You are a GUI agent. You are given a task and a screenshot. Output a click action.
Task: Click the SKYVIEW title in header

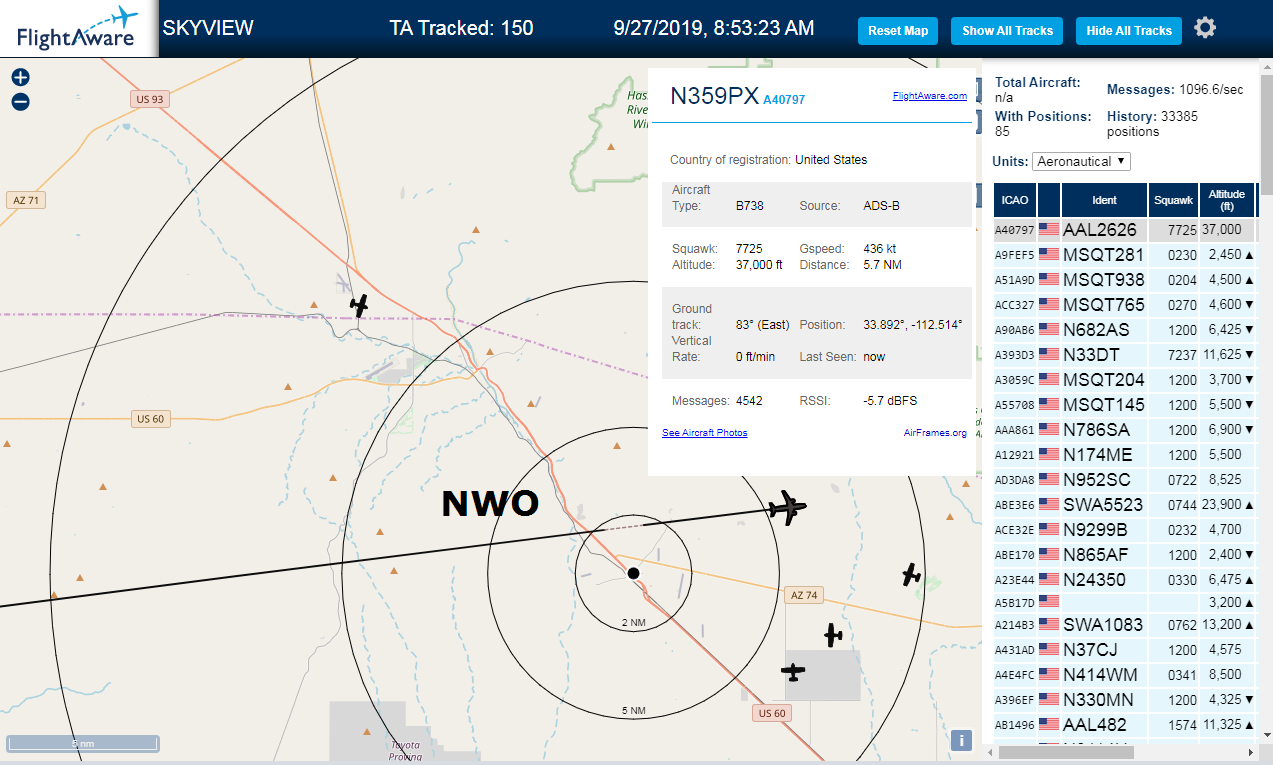pyautogui.click(x=208, y=28)
